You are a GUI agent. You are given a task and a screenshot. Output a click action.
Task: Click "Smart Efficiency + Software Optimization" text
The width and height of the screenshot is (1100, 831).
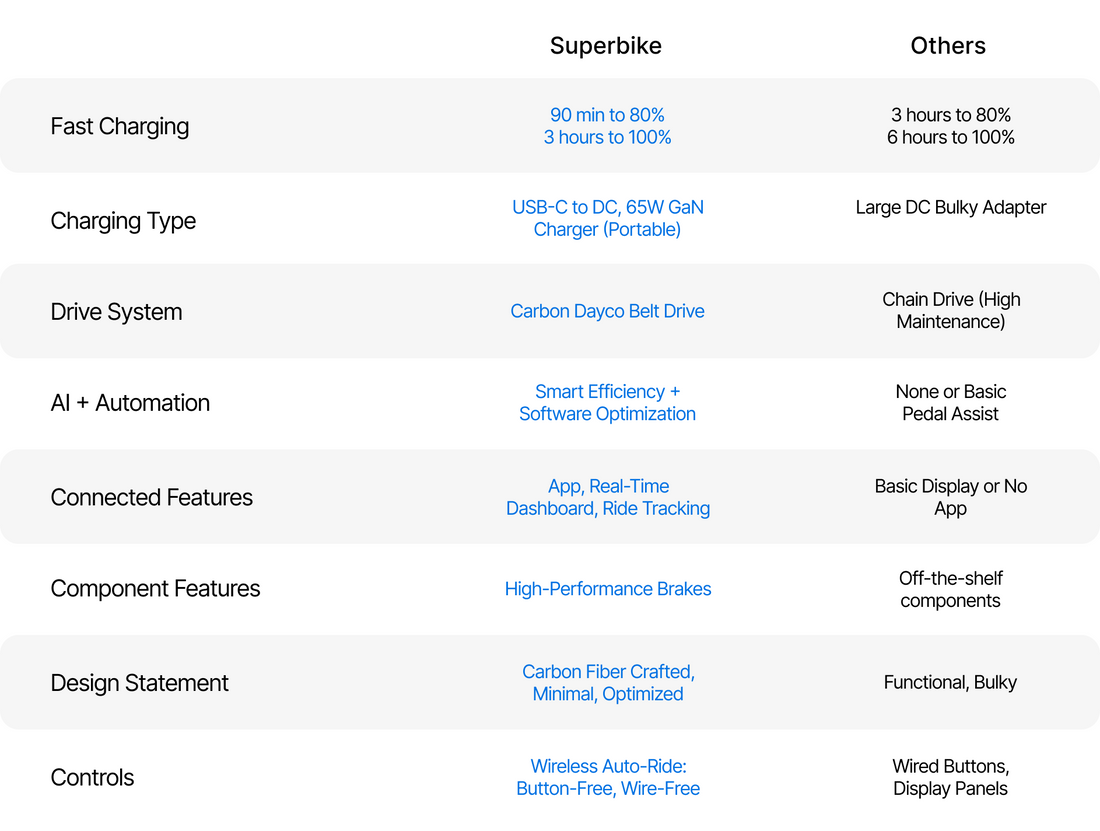(x=607, y=403)
